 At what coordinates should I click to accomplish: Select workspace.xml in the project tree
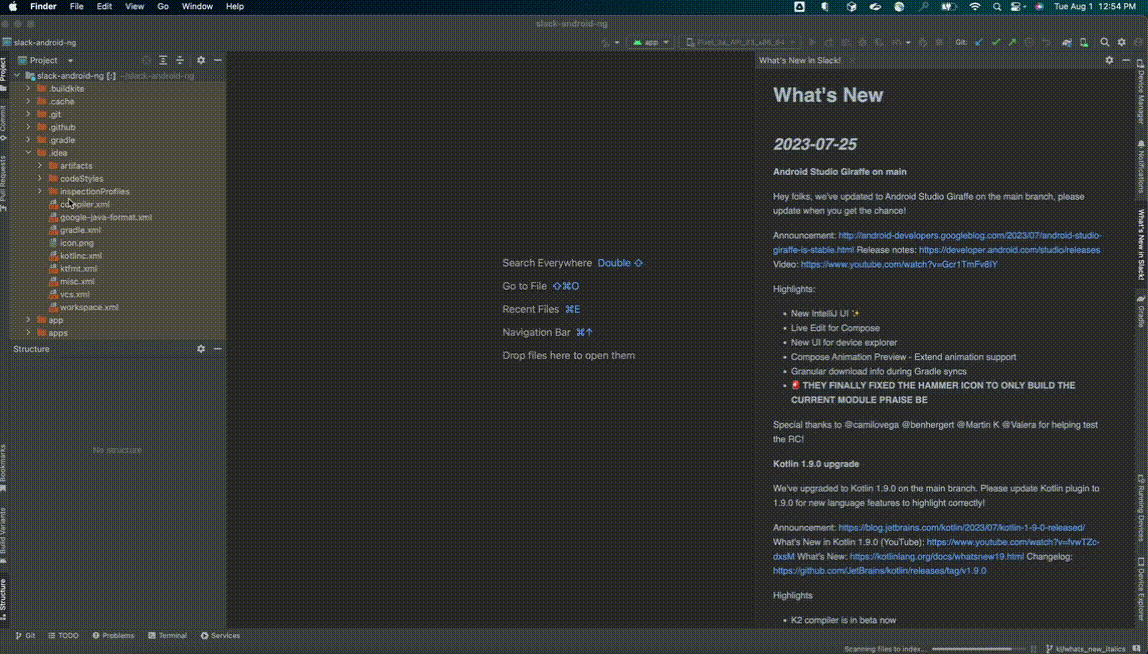[89, 308]
